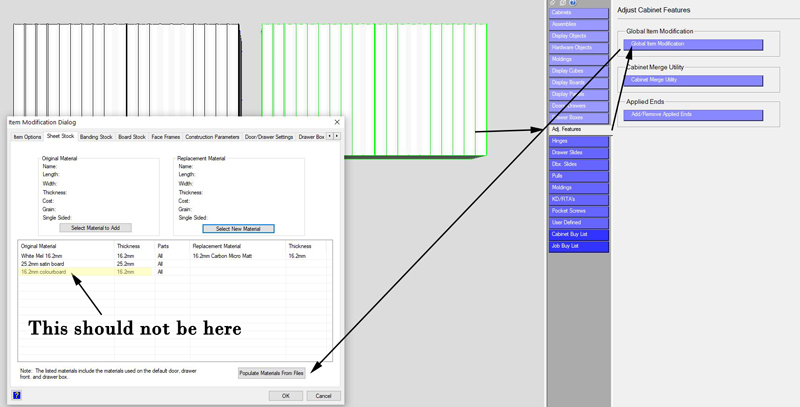
Task: Open the Hinges section in the sidebar
Action: (579, 141)
